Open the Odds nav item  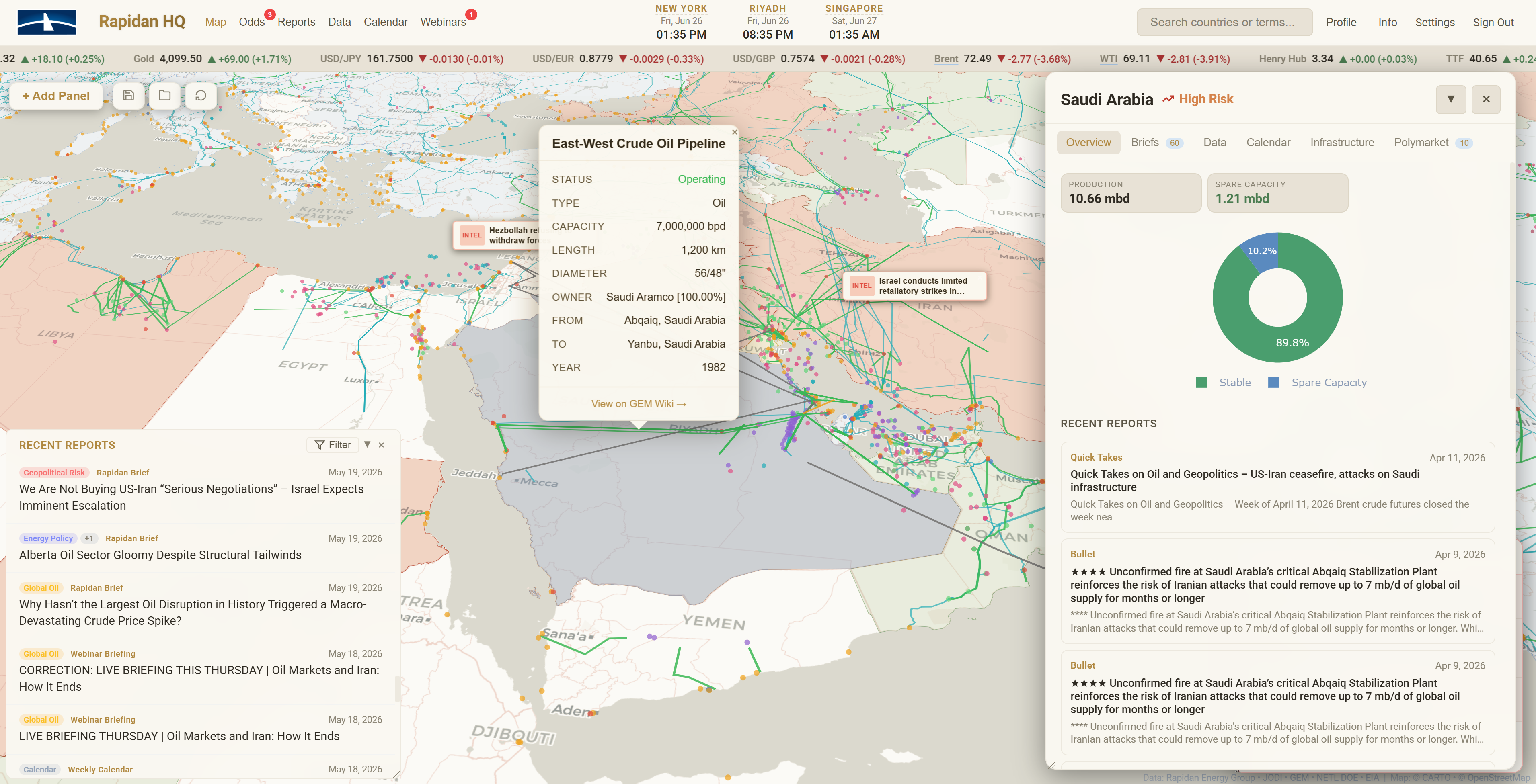(x=252, y=22)
